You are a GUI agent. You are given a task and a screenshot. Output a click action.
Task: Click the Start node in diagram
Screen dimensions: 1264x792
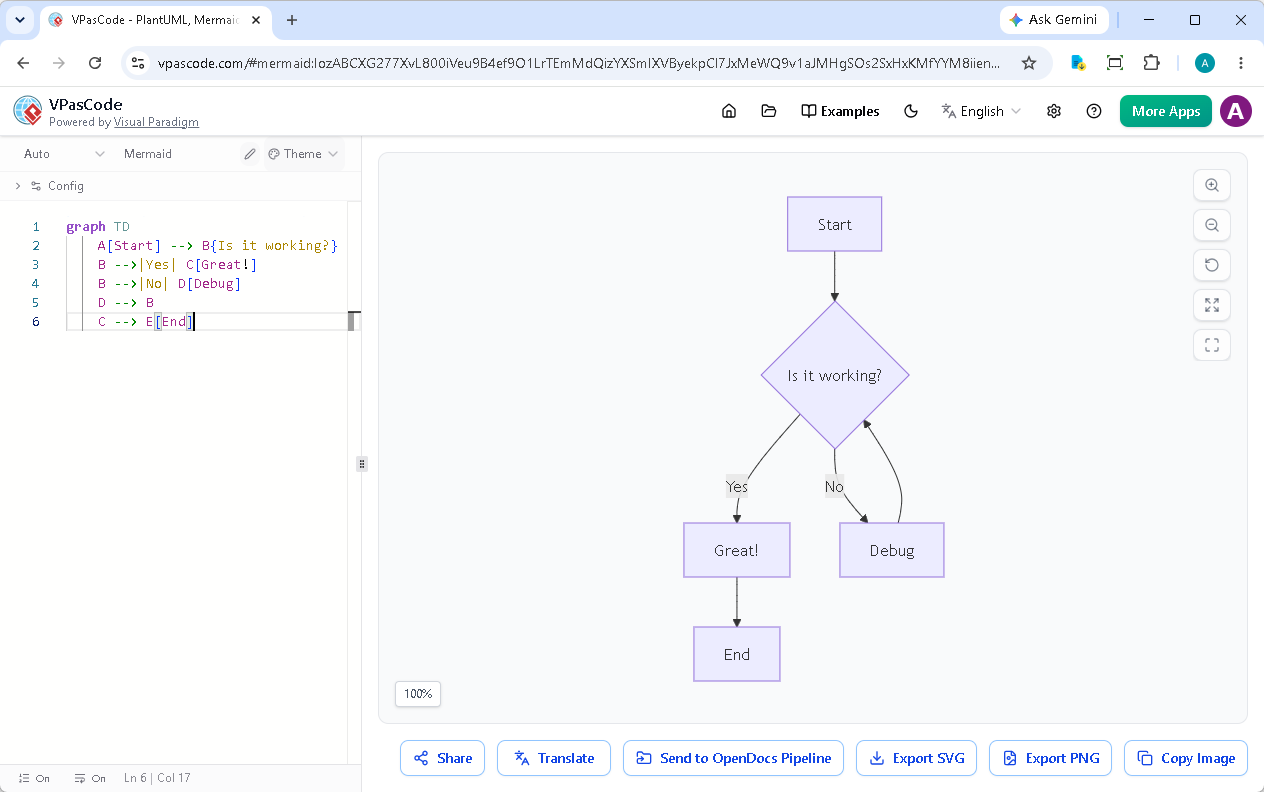(834, 224)
